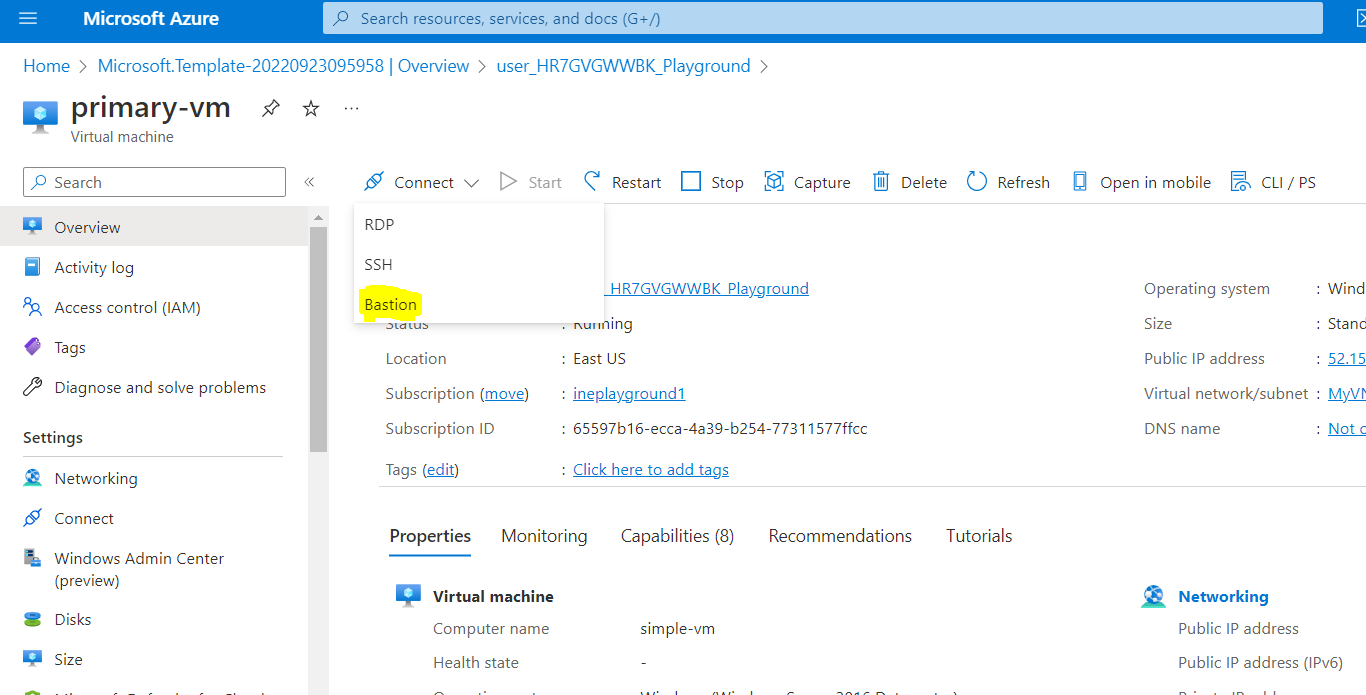Screen dimensions: 1366x695
Task: Restart the virtual machine
Action: pos(622,182)
